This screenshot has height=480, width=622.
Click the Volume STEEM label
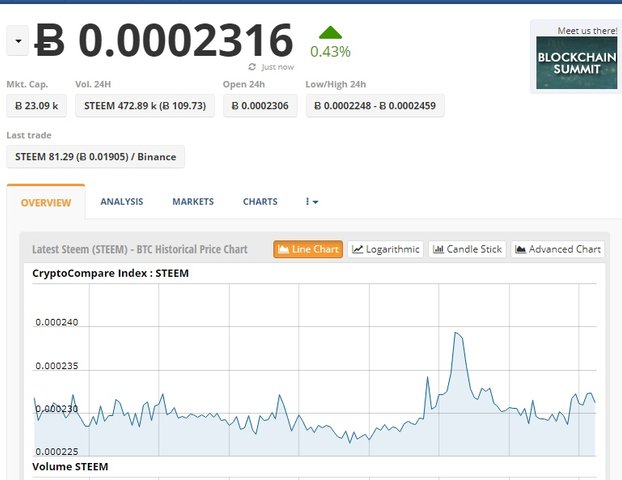click(70, 467)
